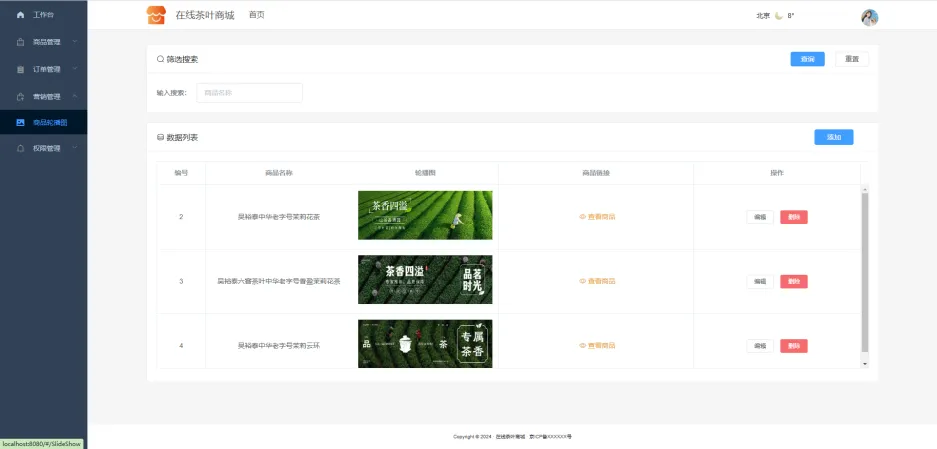Open the 工作台 menu item
The image size is (937, 449).
click(43, 15)
